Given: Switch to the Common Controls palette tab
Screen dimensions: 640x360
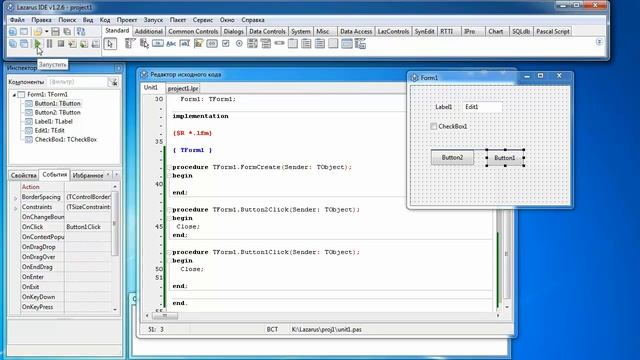Looking at the screenshot, I should coord(193,31).
